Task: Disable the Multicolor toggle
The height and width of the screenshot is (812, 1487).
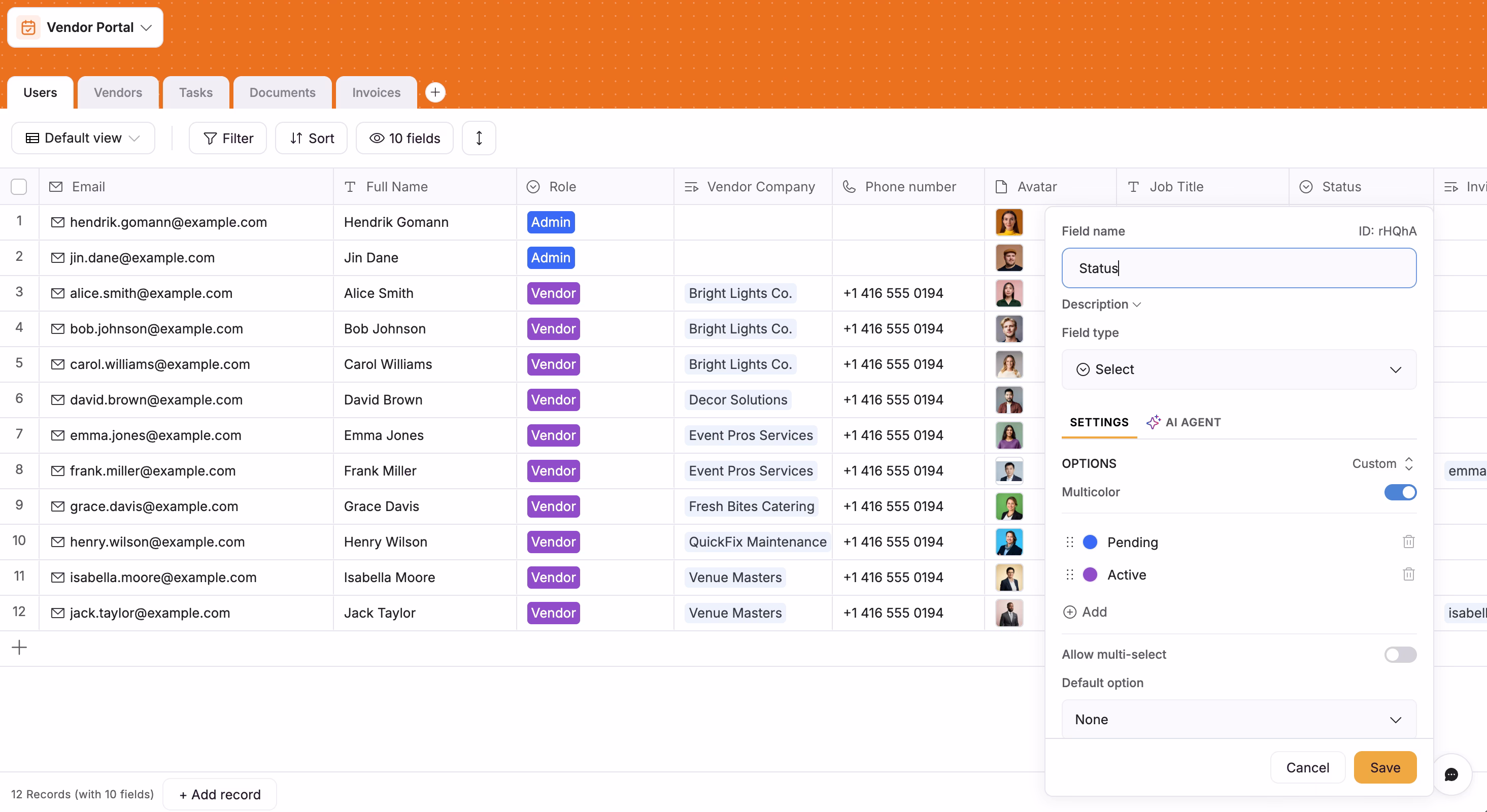Action: [x=1400, y=492]
